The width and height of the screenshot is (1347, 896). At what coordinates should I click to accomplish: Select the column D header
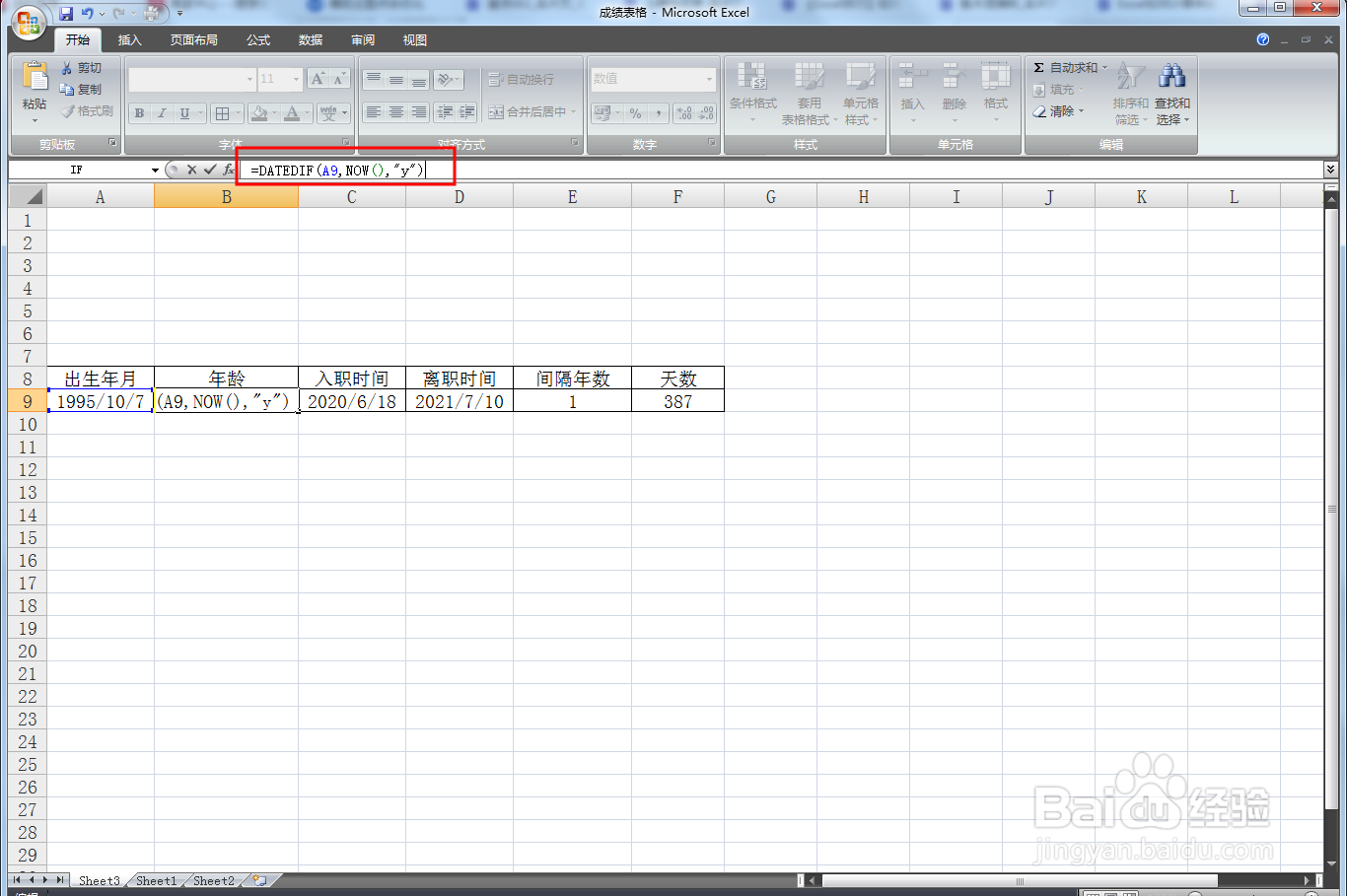[460, 197]
